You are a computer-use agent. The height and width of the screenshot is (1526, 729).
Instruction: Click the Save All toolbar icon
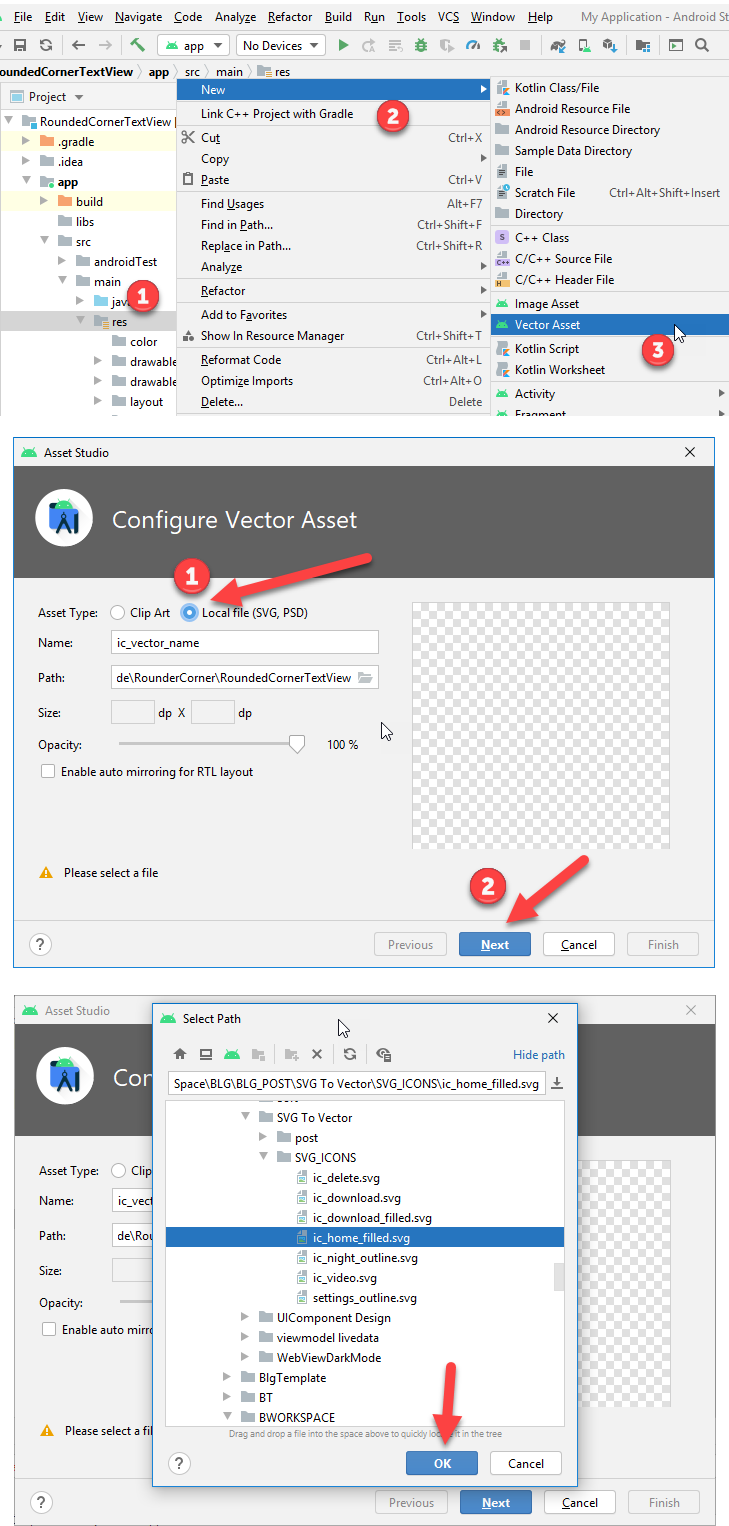click(20, 45)
